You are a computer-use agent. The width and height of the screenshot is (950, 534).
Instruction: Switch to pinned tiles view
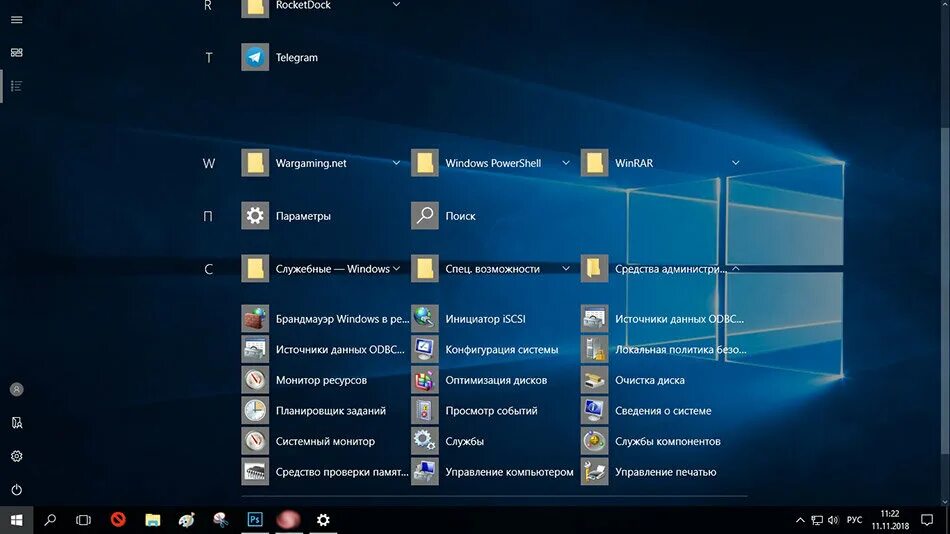16,53
